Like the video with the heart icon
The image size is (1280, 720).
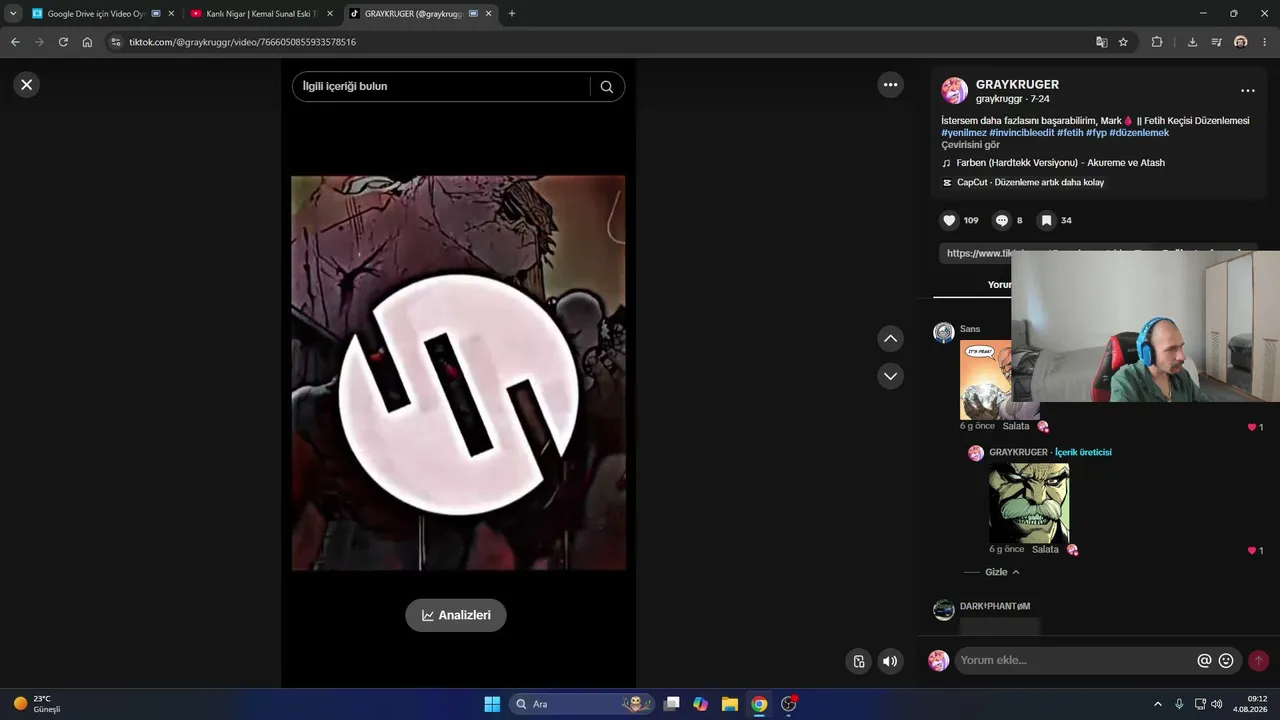click(948, 221)
